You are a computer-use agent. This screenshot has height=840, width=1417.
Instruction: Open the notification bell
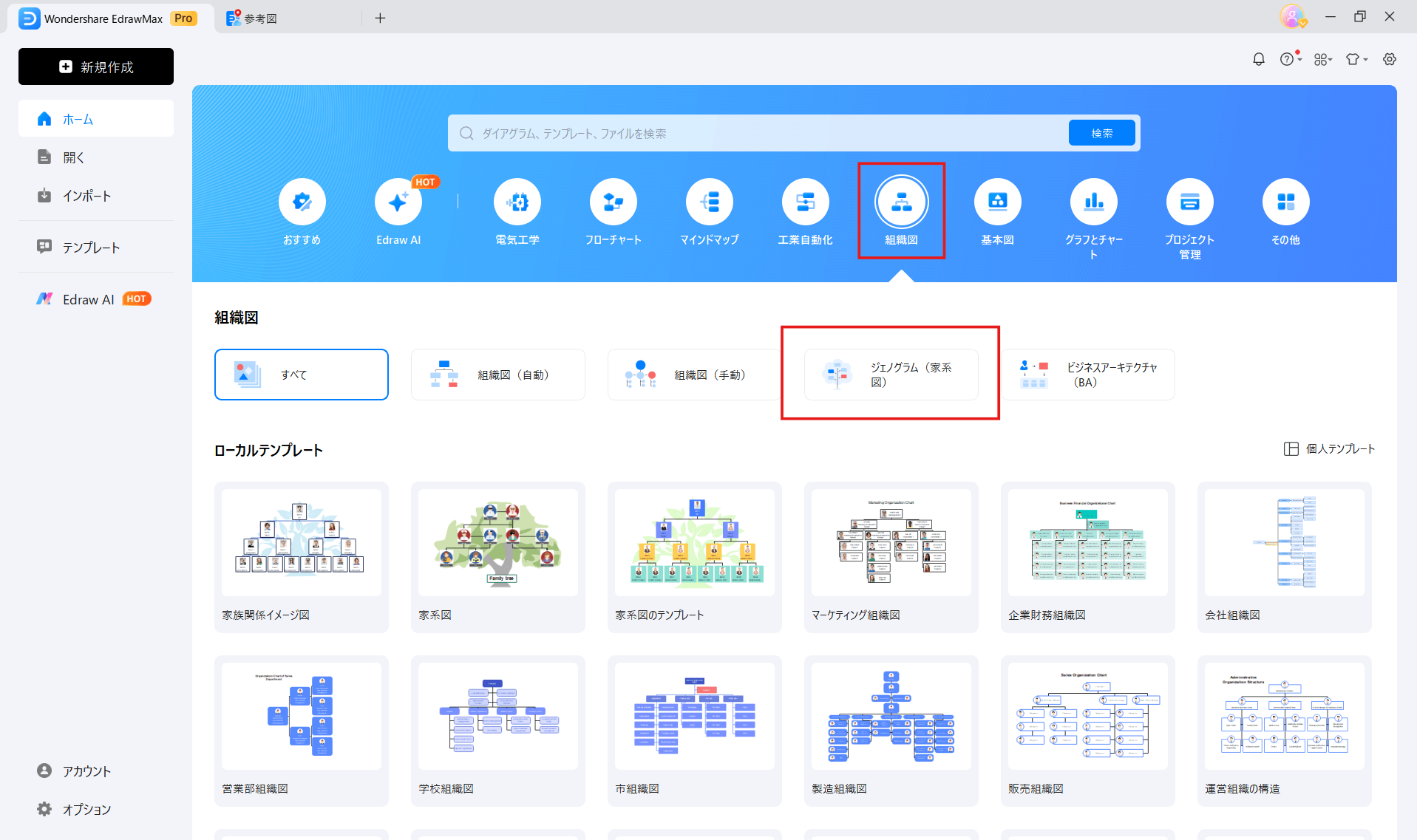click(1259, 59)
